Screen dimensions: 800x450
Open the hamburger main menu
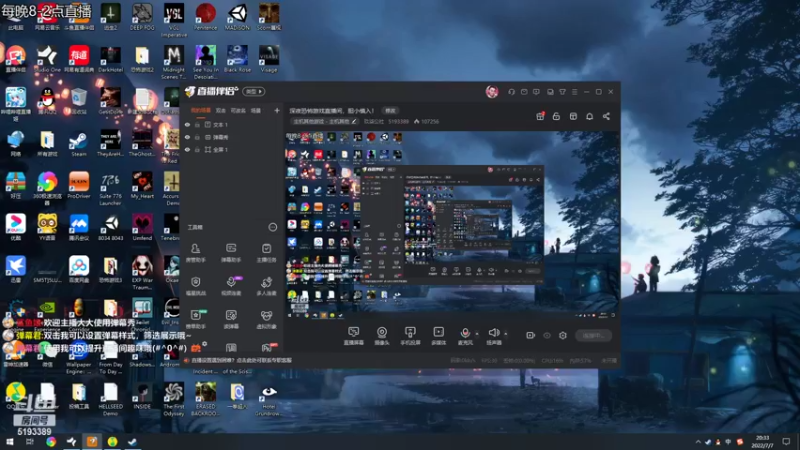(x=574, y=92)
